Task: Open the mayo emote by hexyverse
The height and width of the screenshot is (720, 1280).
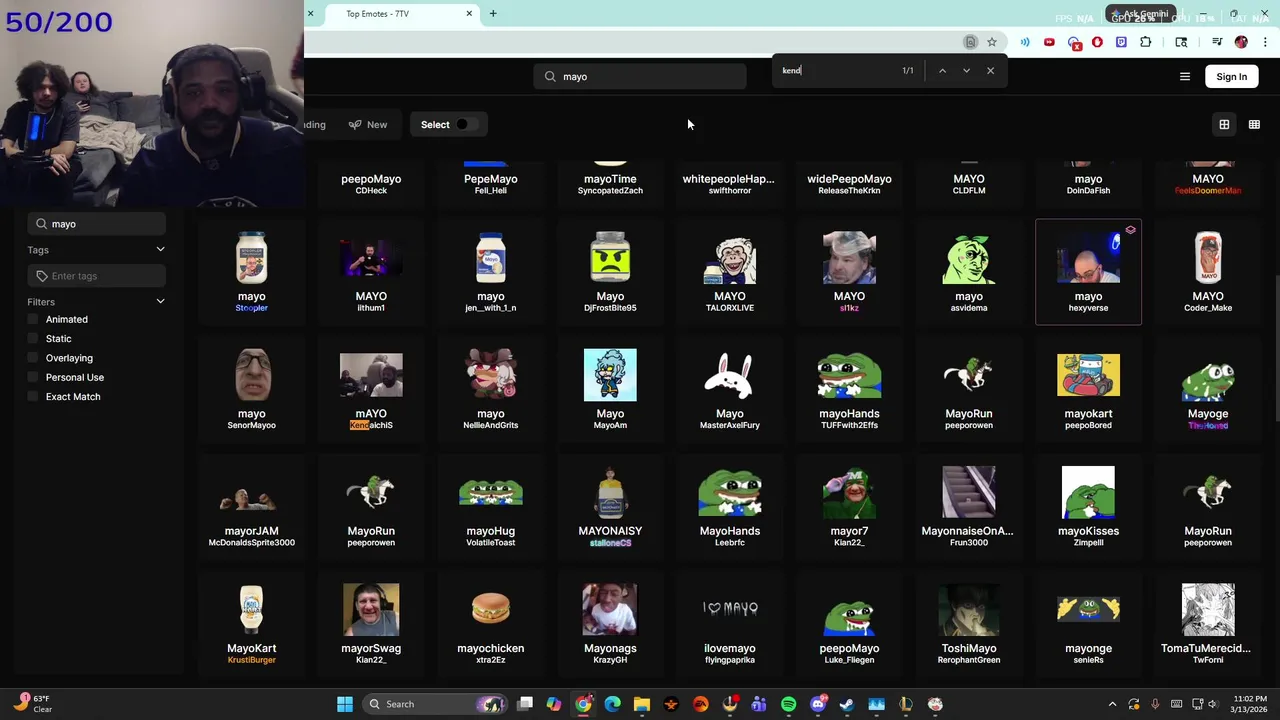Action: coord(1088,272)
